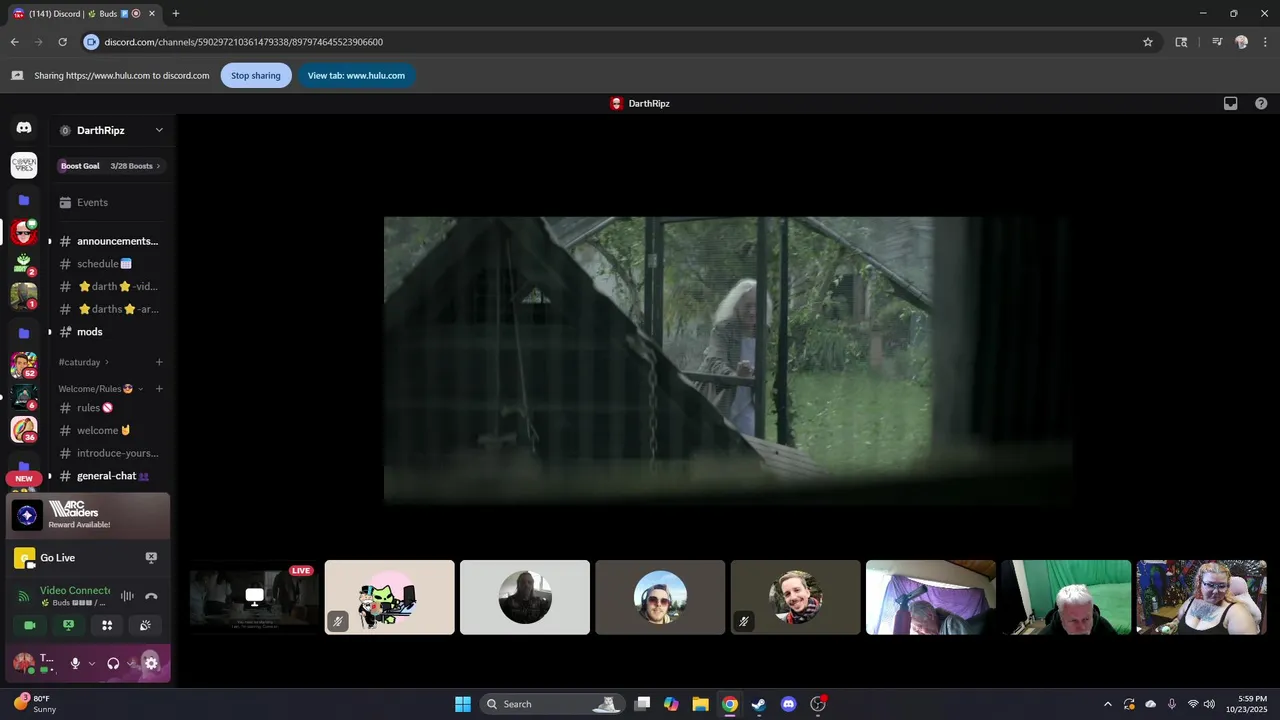Viewport: 1280px width, 720px height.
Task: Stop streaming with the screen-X icon
Action: [151, 558]
